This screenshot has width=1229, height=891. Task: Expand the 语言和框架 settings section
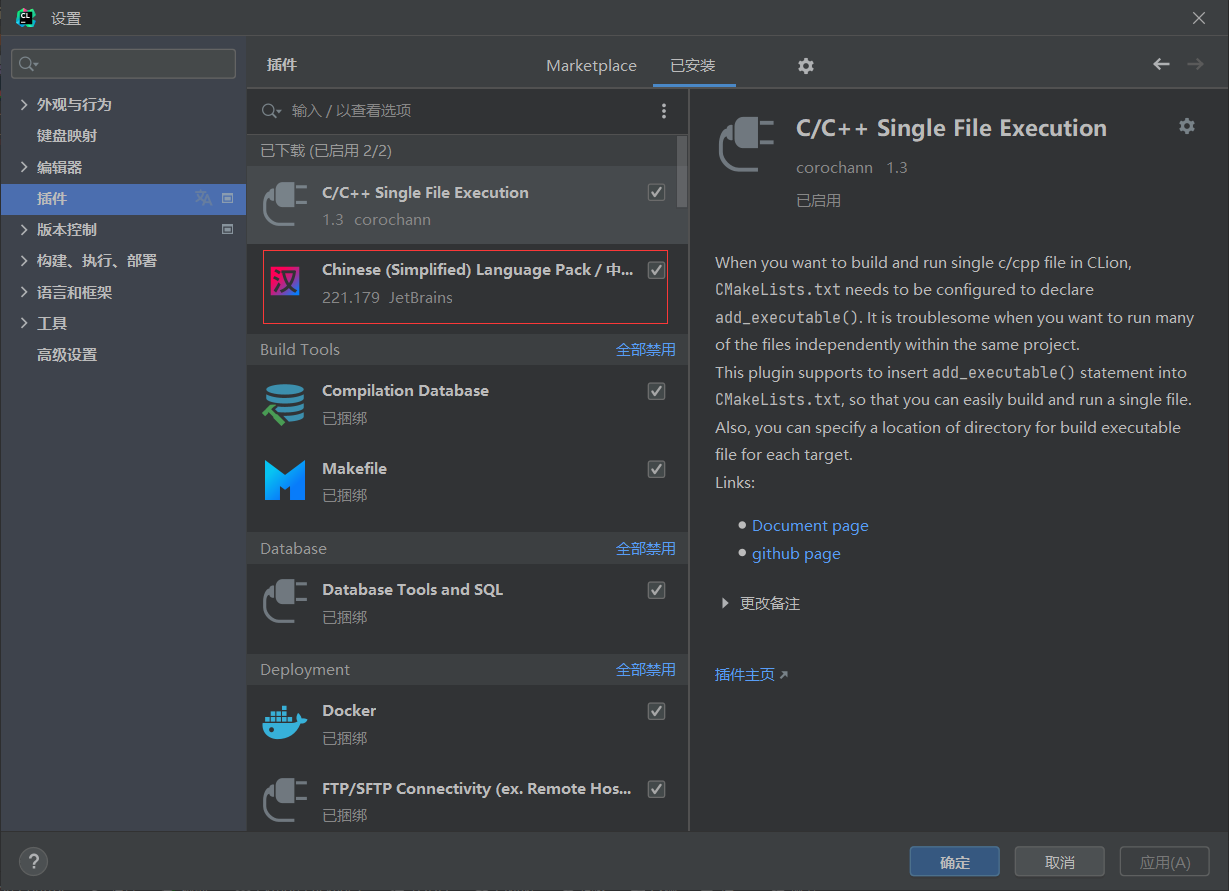point(24,292)
